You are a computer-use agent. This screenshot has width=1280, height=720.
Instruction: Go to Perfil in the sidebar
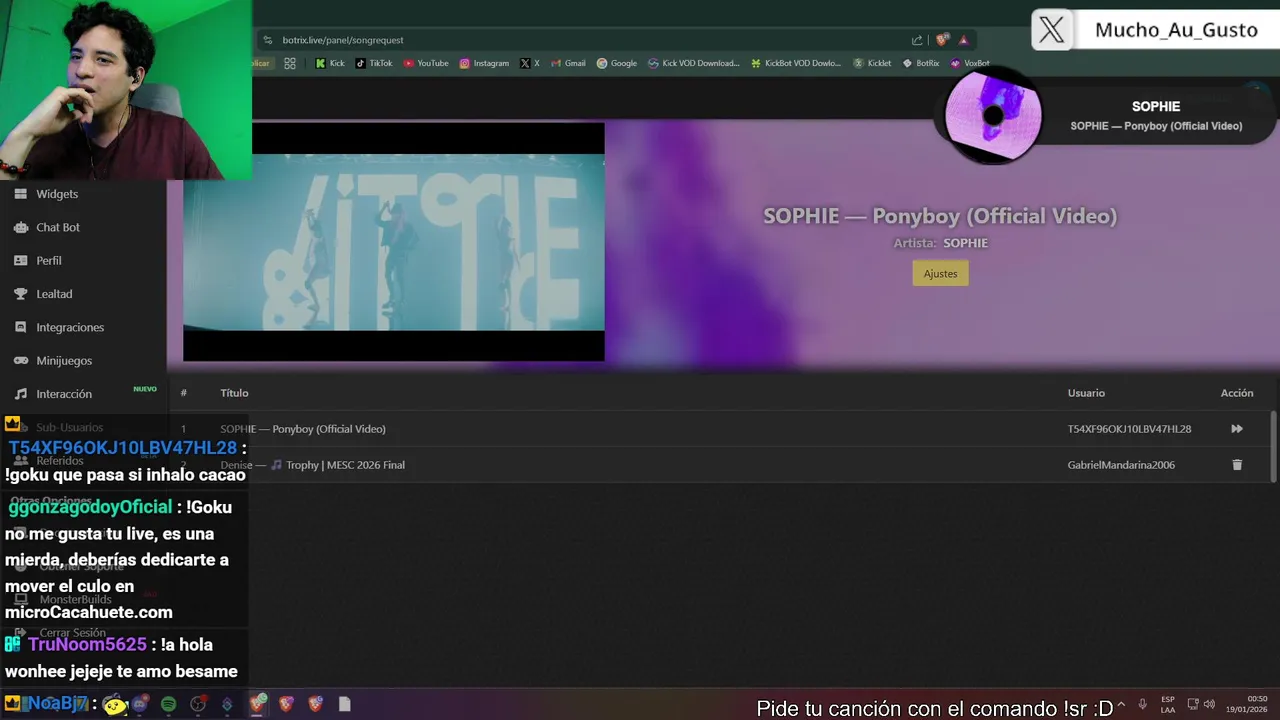(x=49, y=260)
